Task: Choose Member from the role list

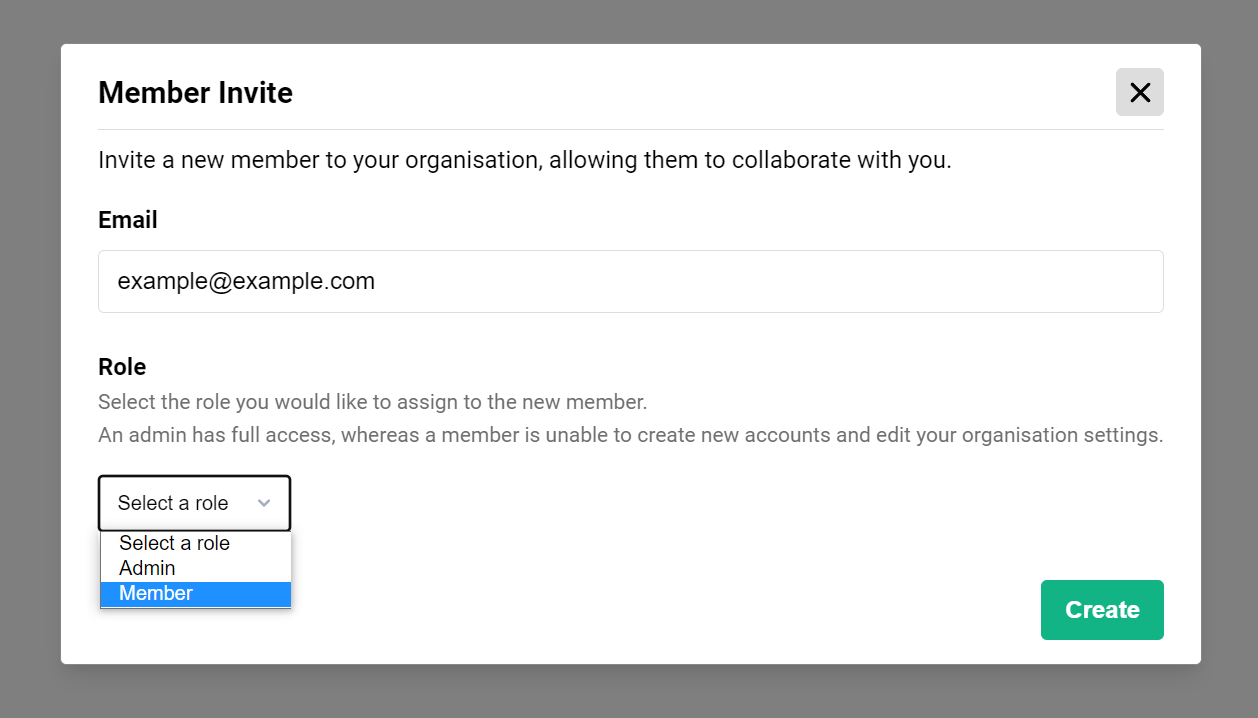Action: pos(156,593)
